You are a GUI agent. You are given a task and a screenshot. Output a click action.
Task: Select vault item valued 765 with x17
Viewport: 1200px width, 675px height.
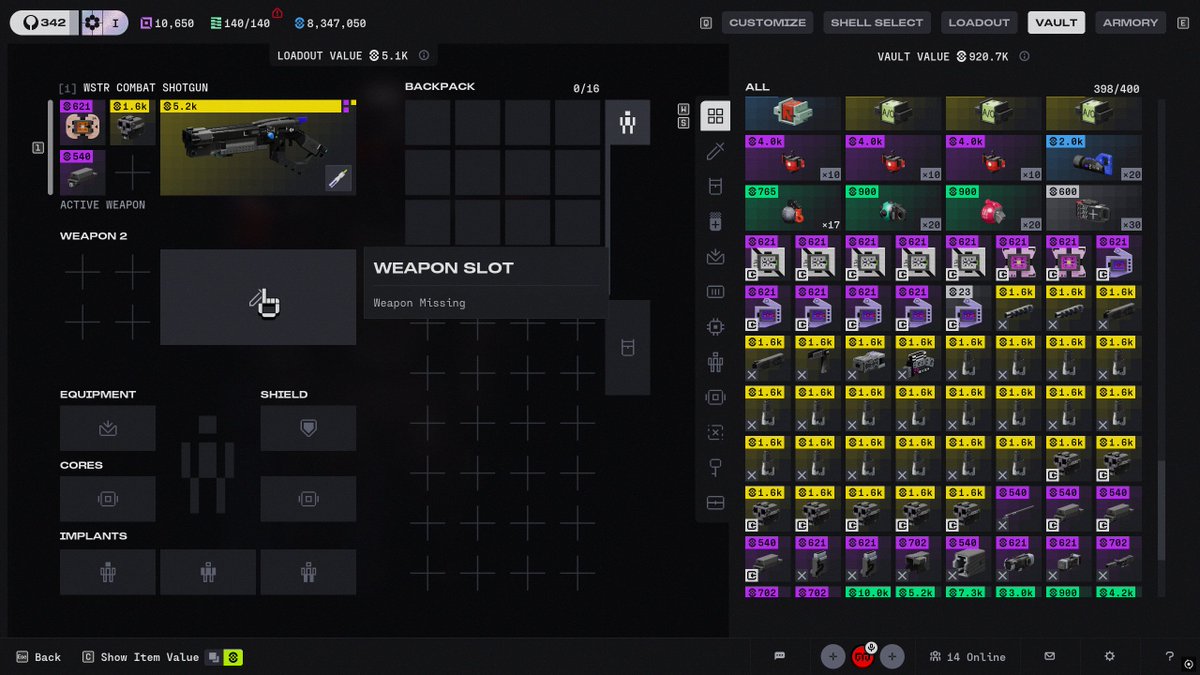pos(792,207)
